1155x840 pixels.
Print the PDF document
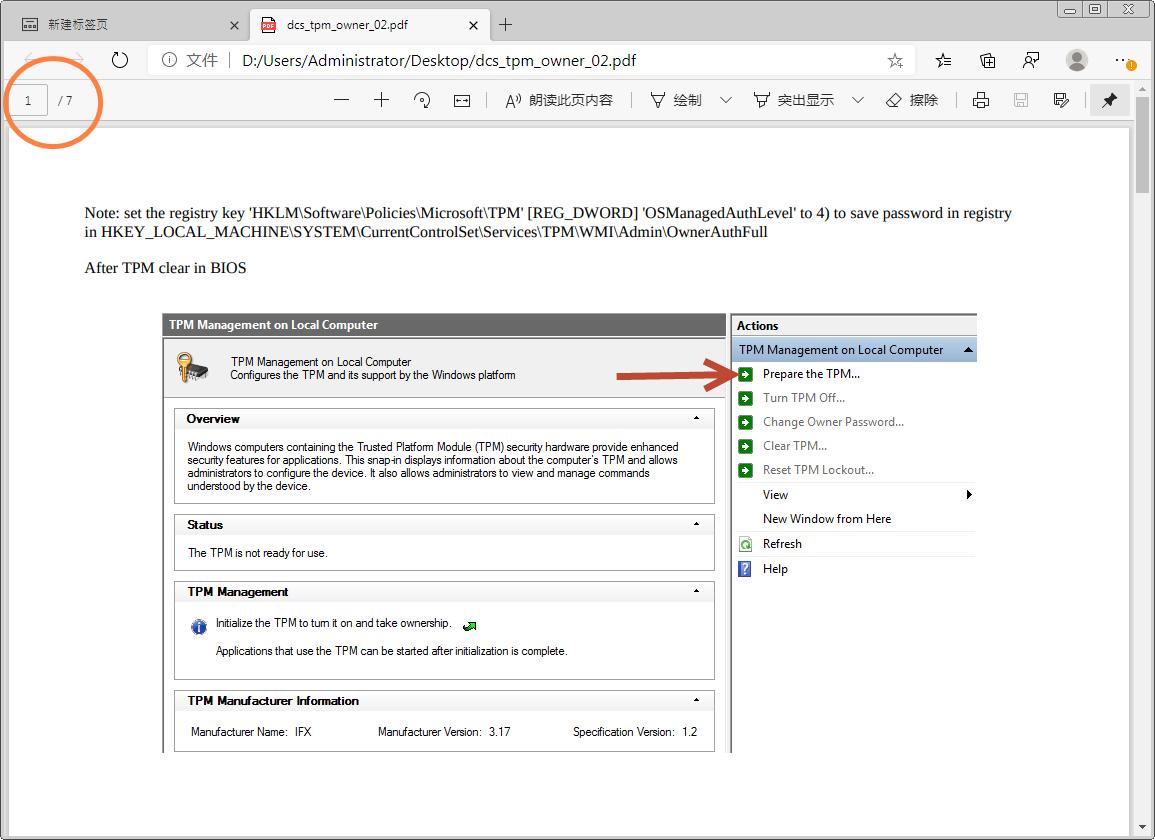tap(981, 100)
